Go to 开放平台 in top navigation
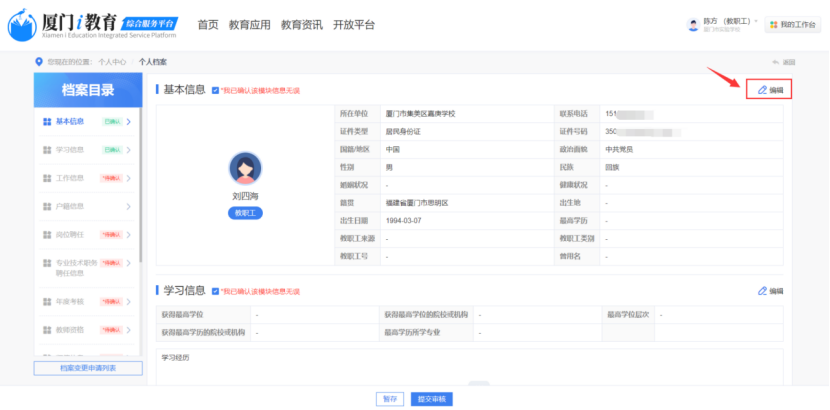Image resolution: width=830 pixels, height=410 pixels. [354, 25]
